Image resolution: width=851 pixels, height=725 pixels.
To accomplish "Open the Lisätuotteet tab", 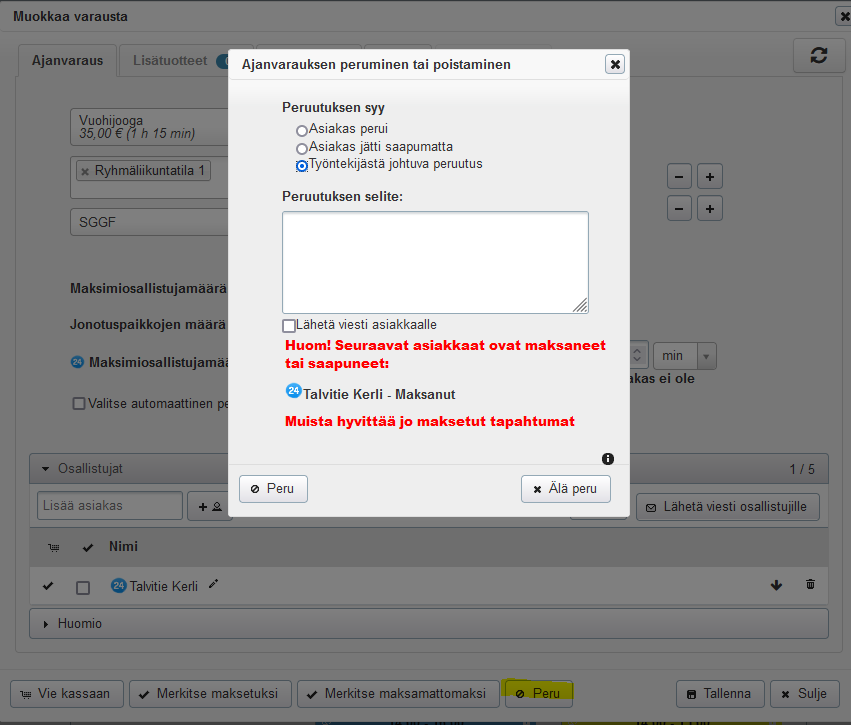I will point(170,61).
